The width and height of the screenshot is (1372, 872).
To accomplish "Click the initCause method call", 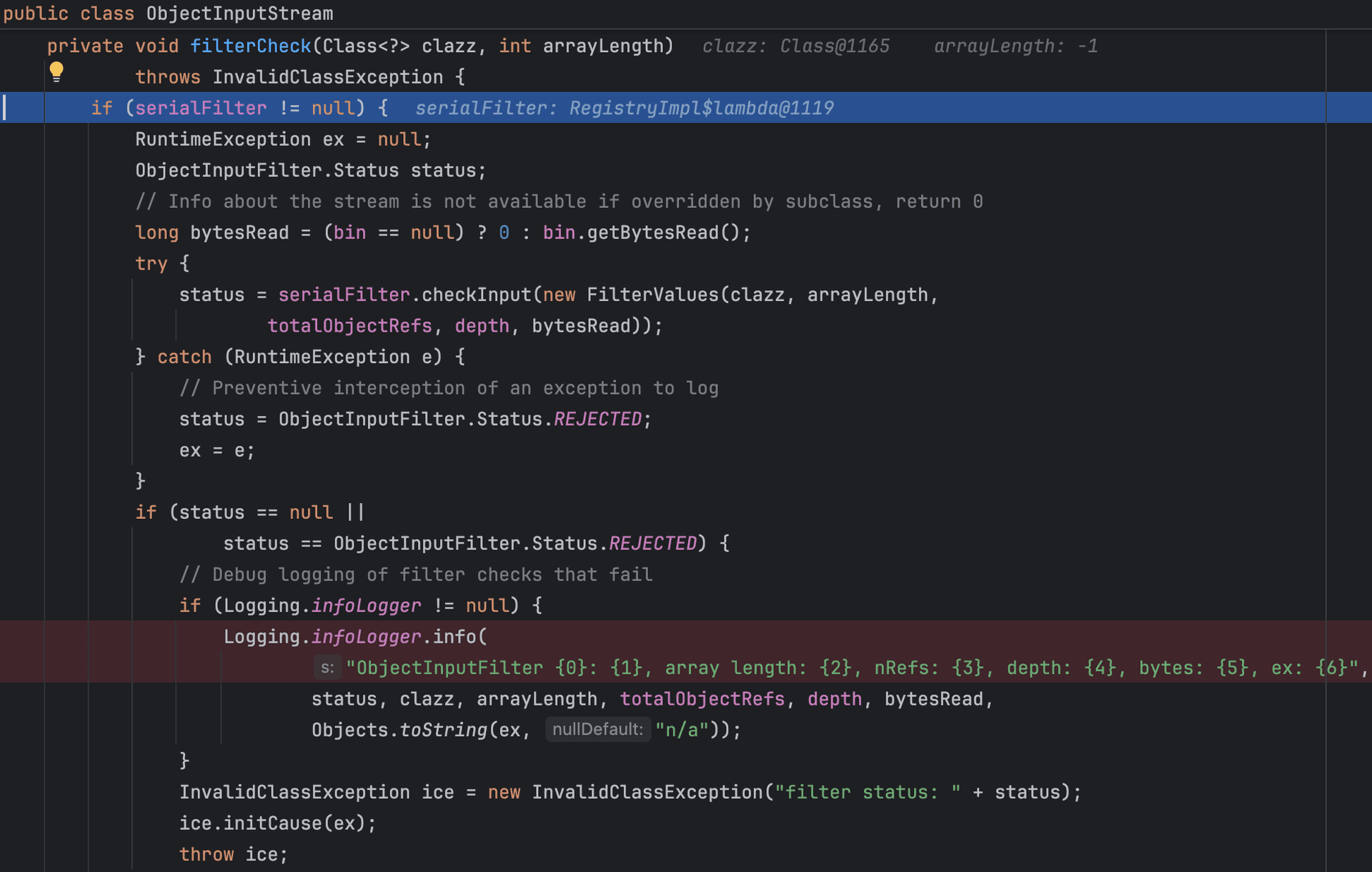I will [x=272, y=823].
